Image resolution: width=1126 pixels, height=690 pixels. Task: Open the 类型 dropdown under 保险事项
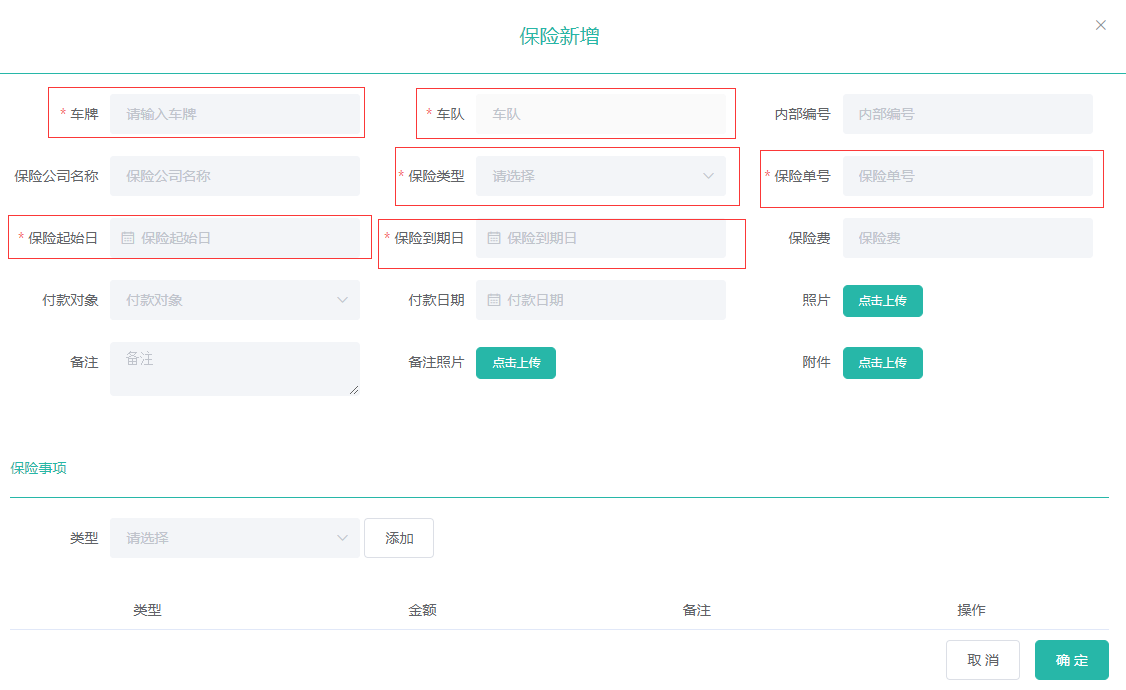coord(235,538)
